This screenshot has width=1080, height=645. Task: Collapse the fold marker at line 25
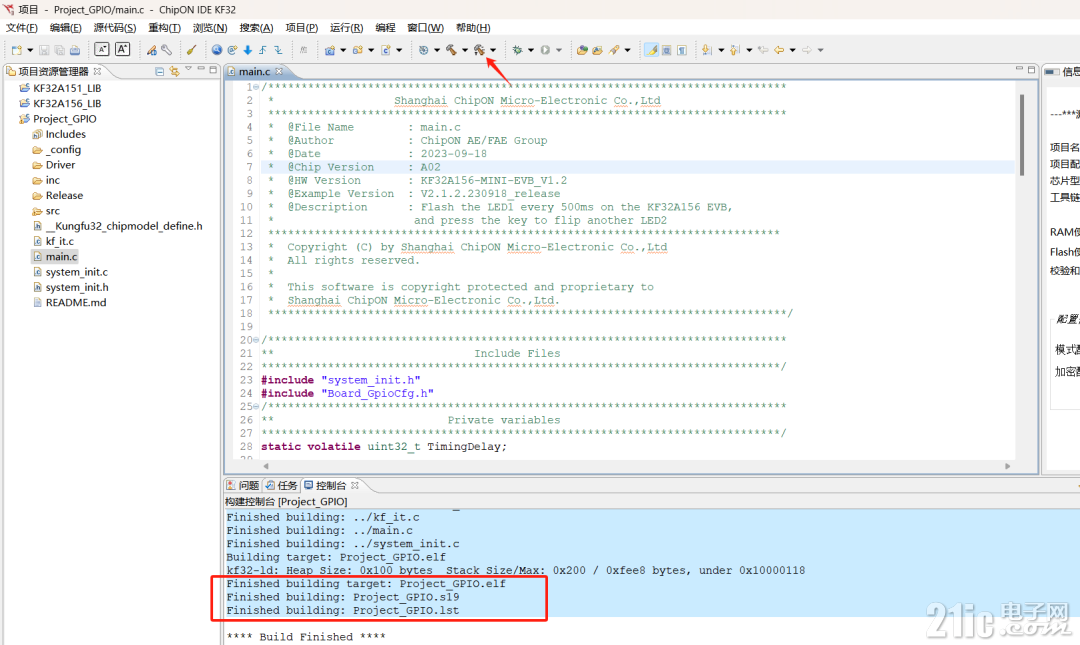(256, 407)
